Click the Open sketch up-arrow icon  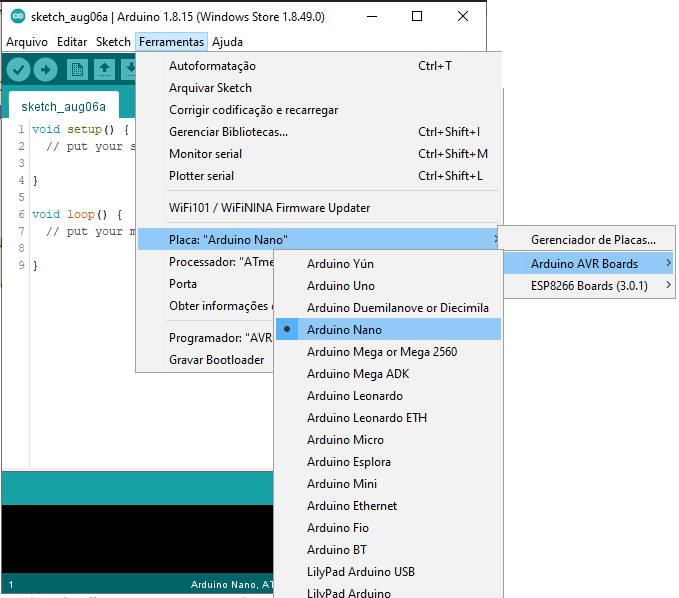click(104, 69)
